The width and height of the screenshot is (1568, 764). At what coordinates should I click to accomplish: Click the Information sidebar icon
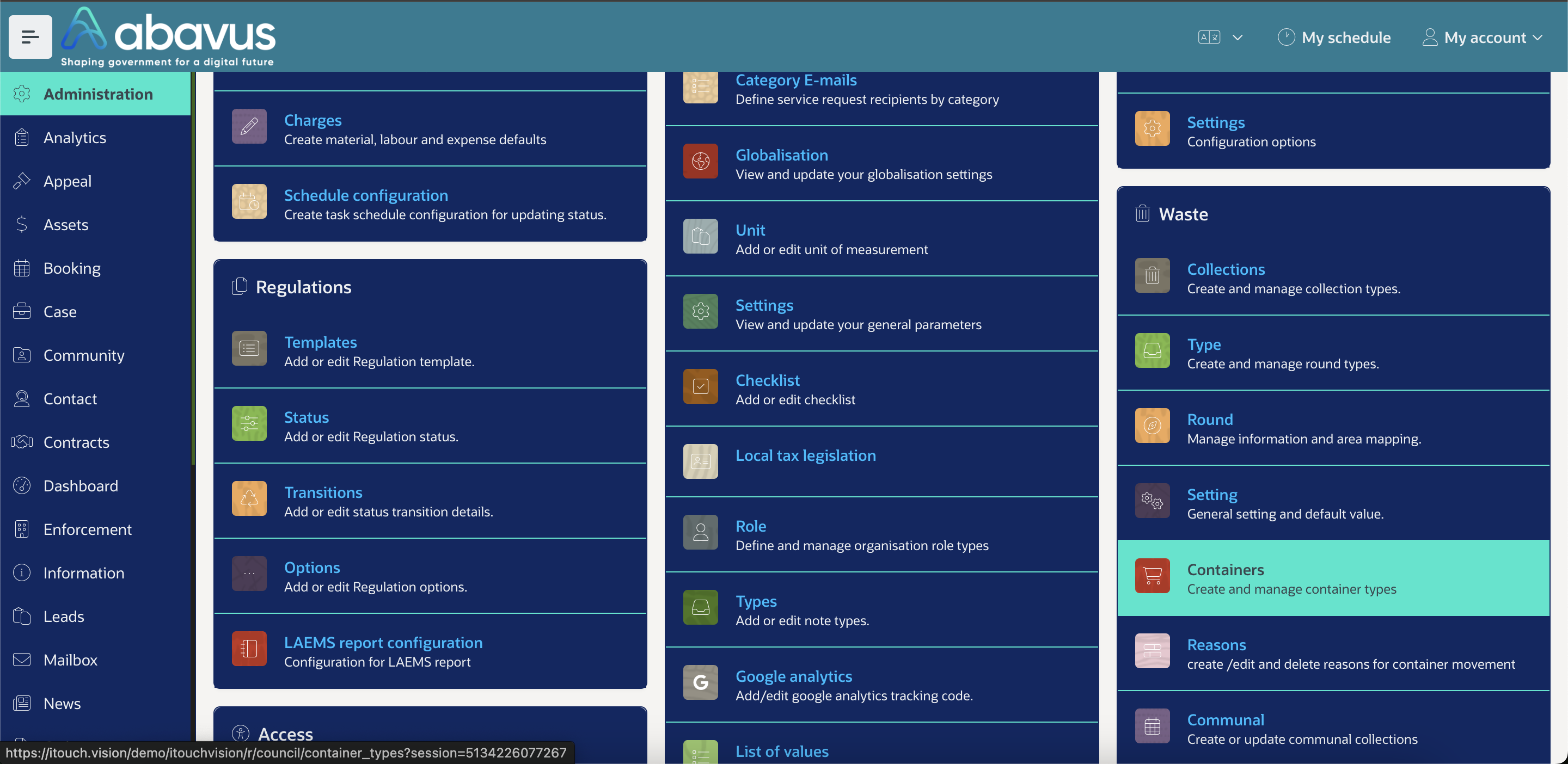pos(21,572)
